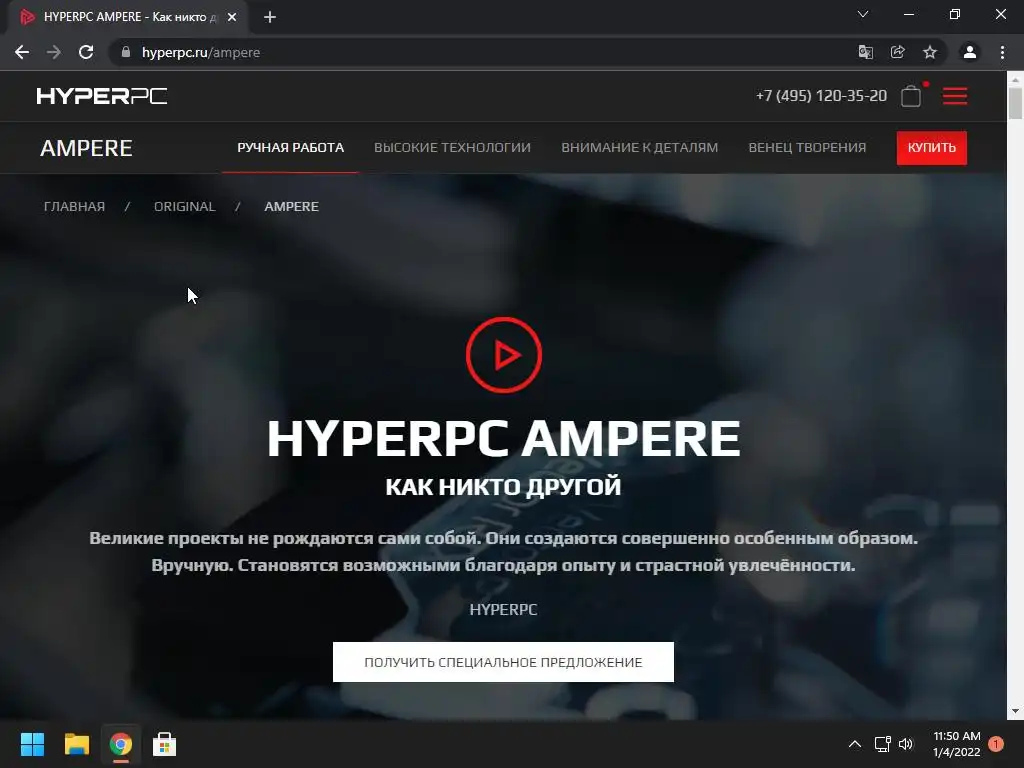1024x768 pixels.
Task: Show hidden system tray icons
Action: pyautogui.click(x=855, y=744)
